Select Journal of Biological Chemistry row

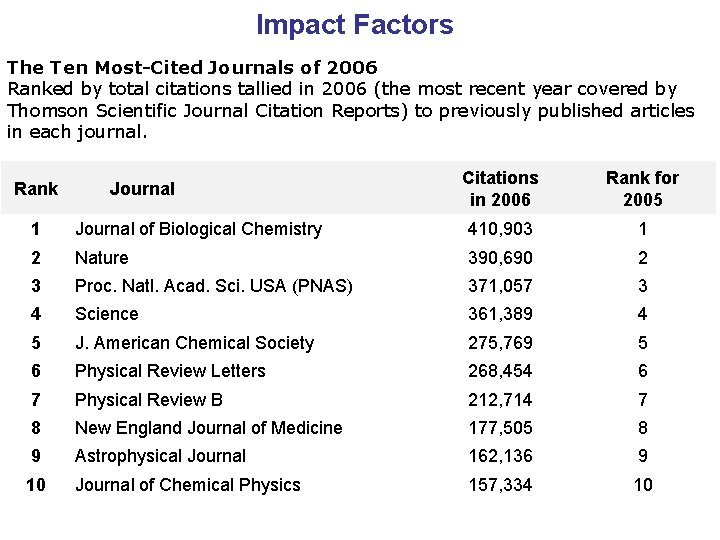(198, 229)
